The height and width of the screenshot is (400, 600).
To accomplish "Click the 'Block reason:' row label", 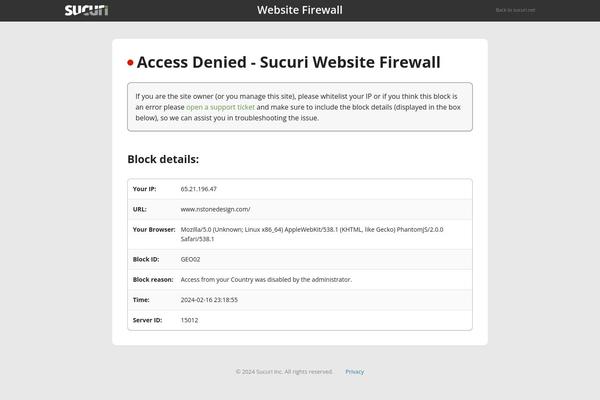I will click(x=153, y=279).
